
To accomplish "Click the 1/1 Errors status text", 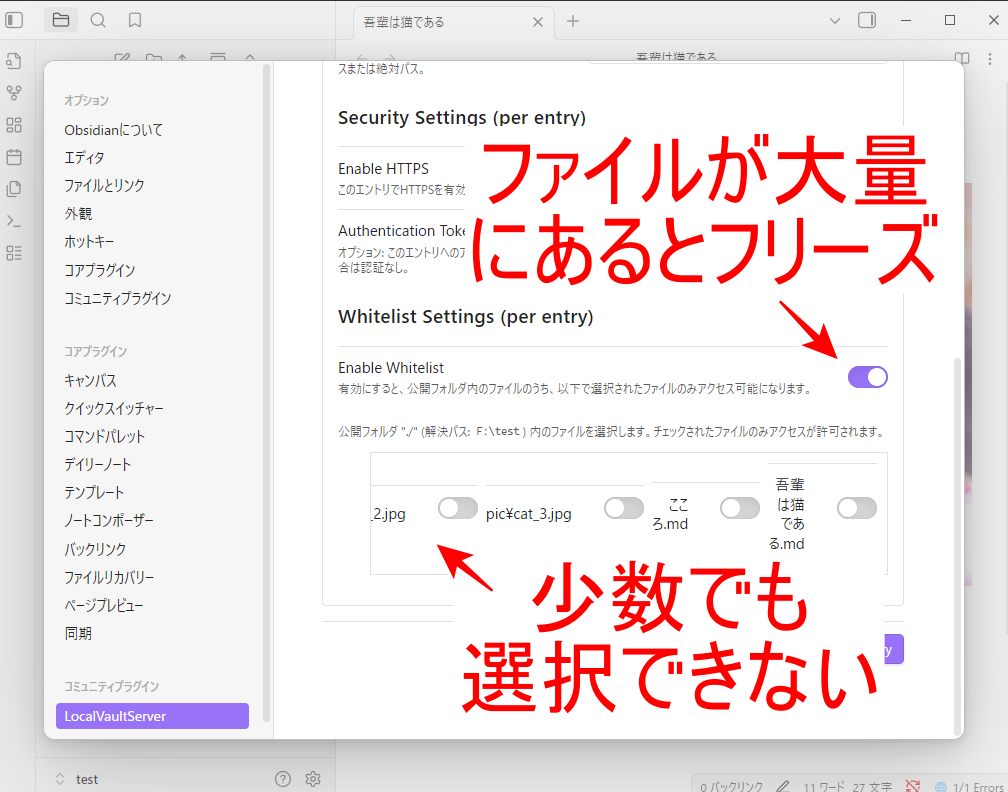I will (978, 786).
